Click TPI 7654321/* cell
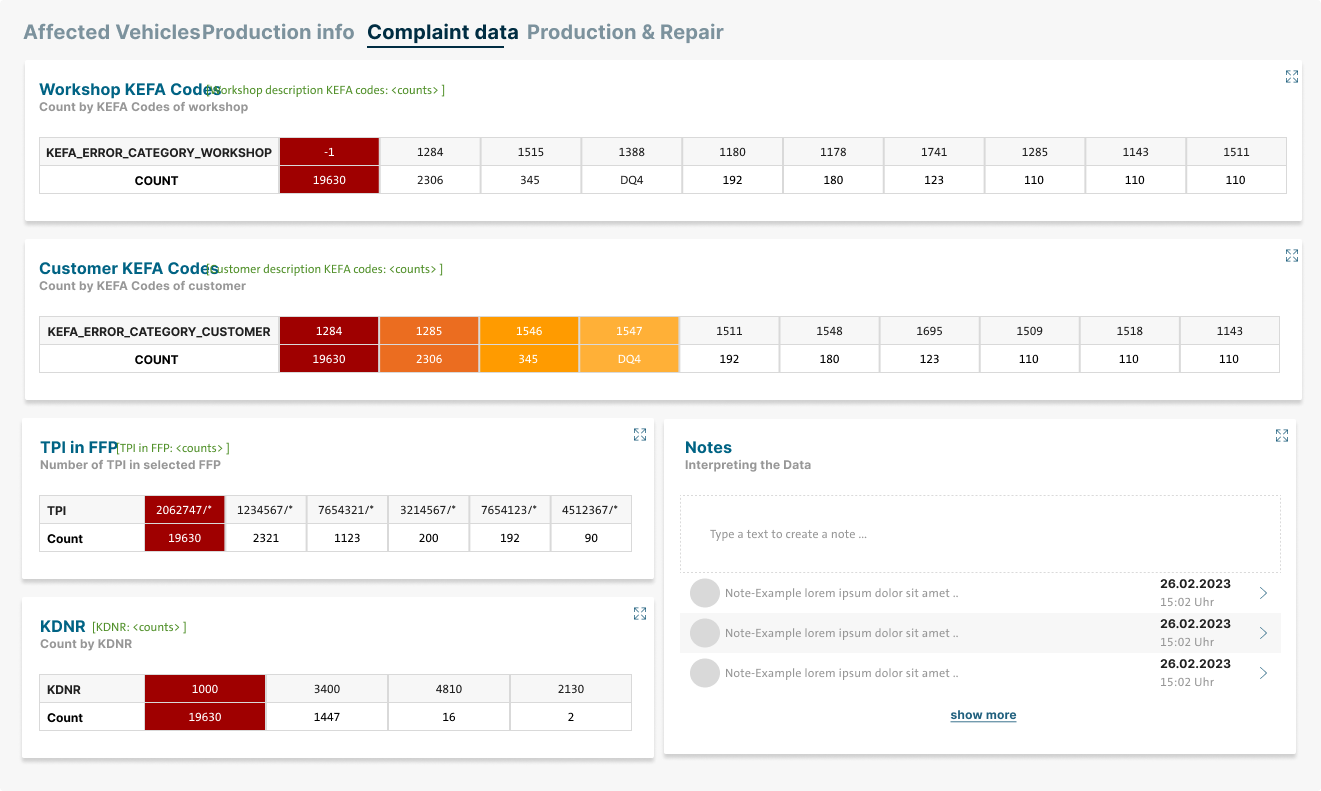 (x=346, y=510)
